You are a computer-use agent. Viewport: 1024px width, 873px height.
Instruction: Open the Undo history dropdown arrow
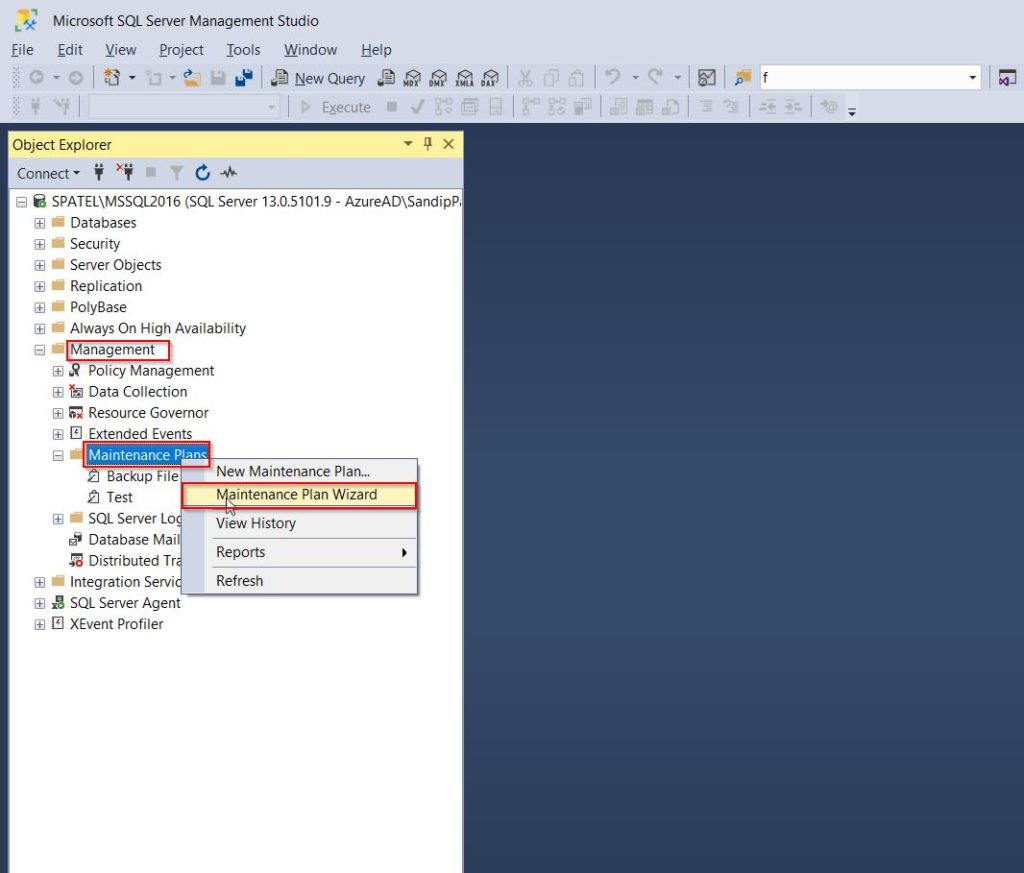[635, 78]
